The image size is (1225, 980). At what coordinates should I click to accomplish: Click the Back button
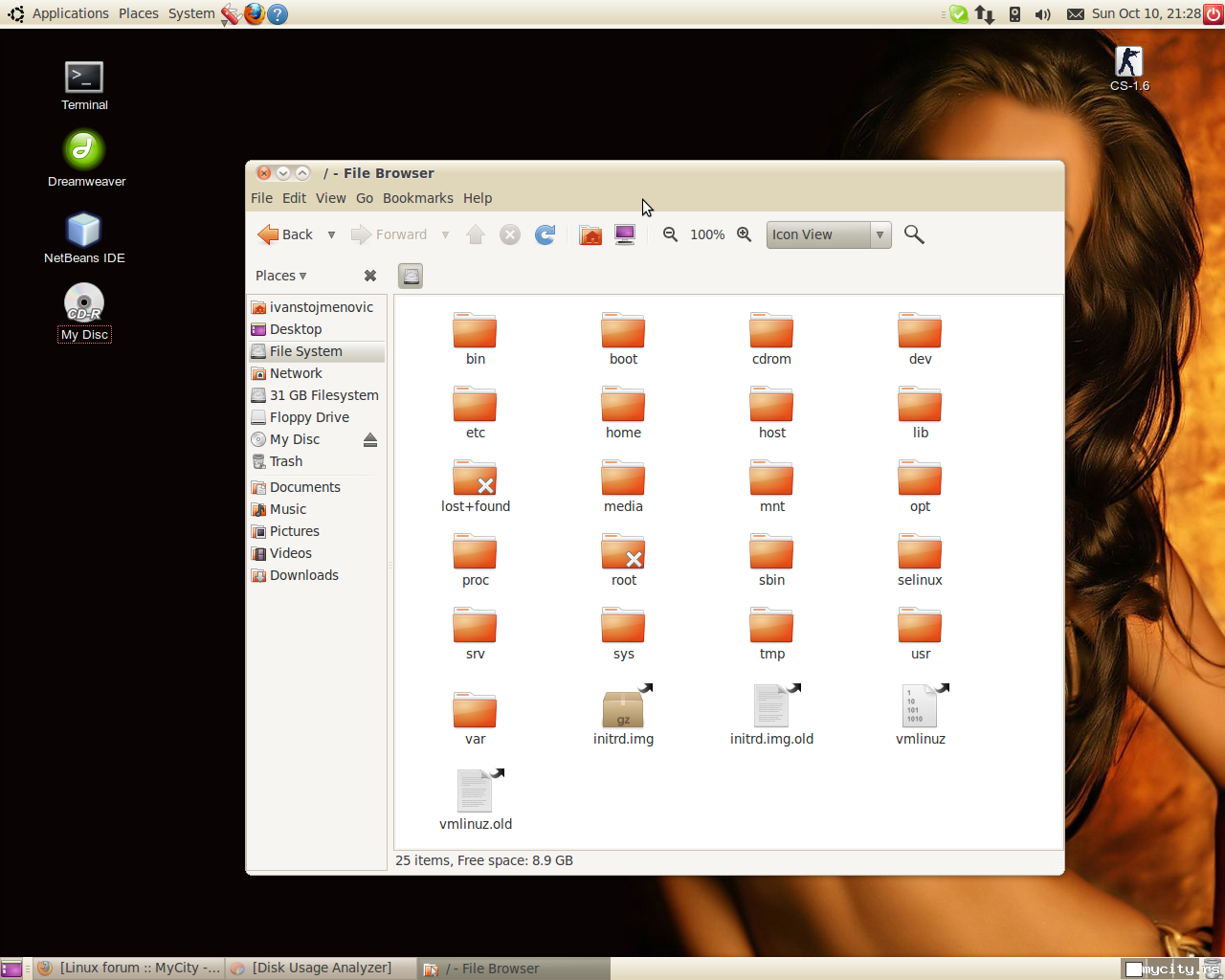pos(286,234)
